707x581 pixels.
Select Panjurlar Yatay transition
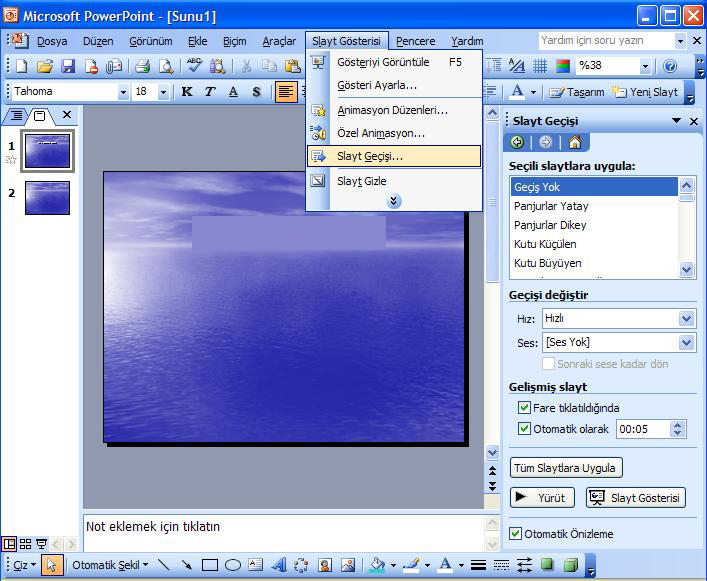[594, 206]
